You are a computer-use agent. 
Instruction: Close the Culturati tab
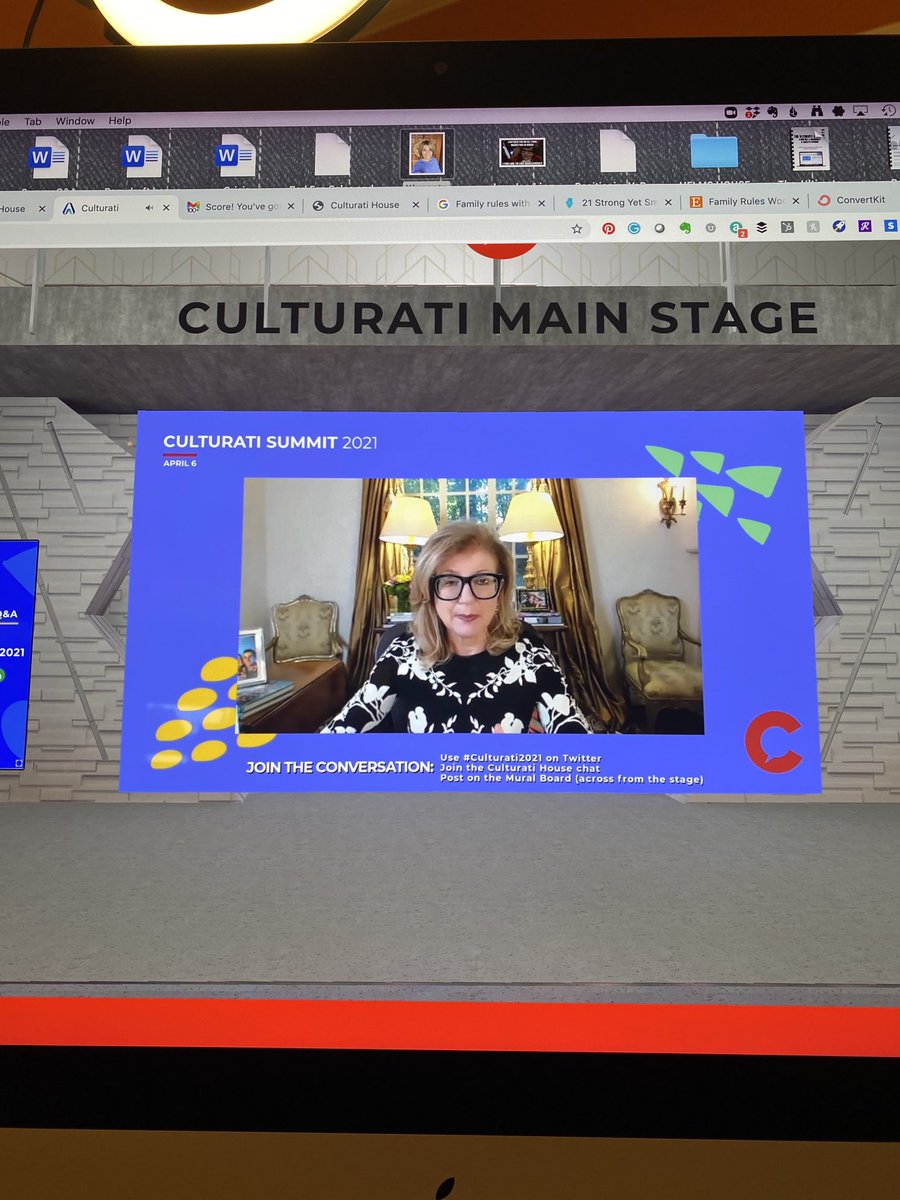pyautogui.click(x=166, y=208)
